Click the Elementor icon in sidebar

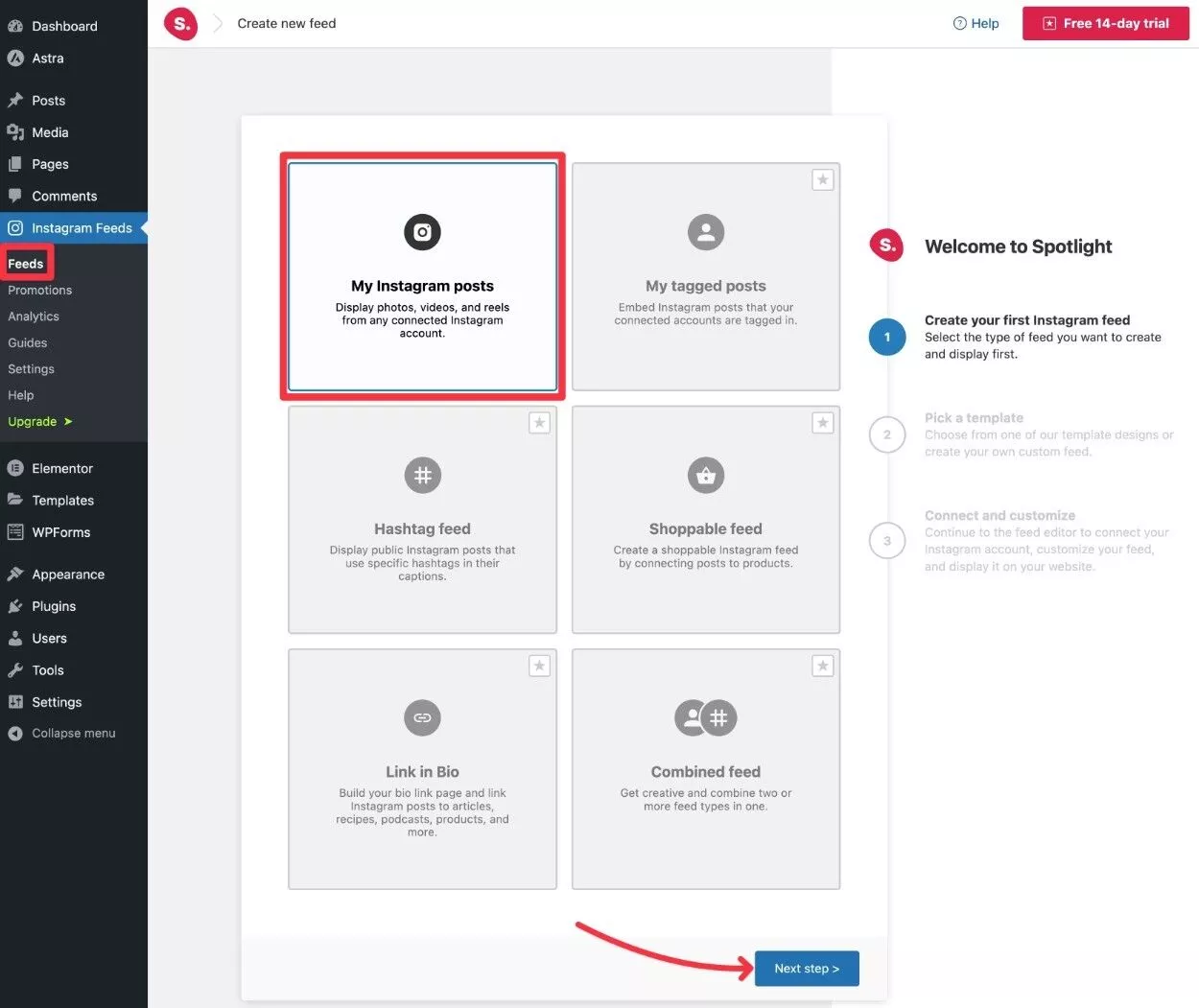pos(15,468)
